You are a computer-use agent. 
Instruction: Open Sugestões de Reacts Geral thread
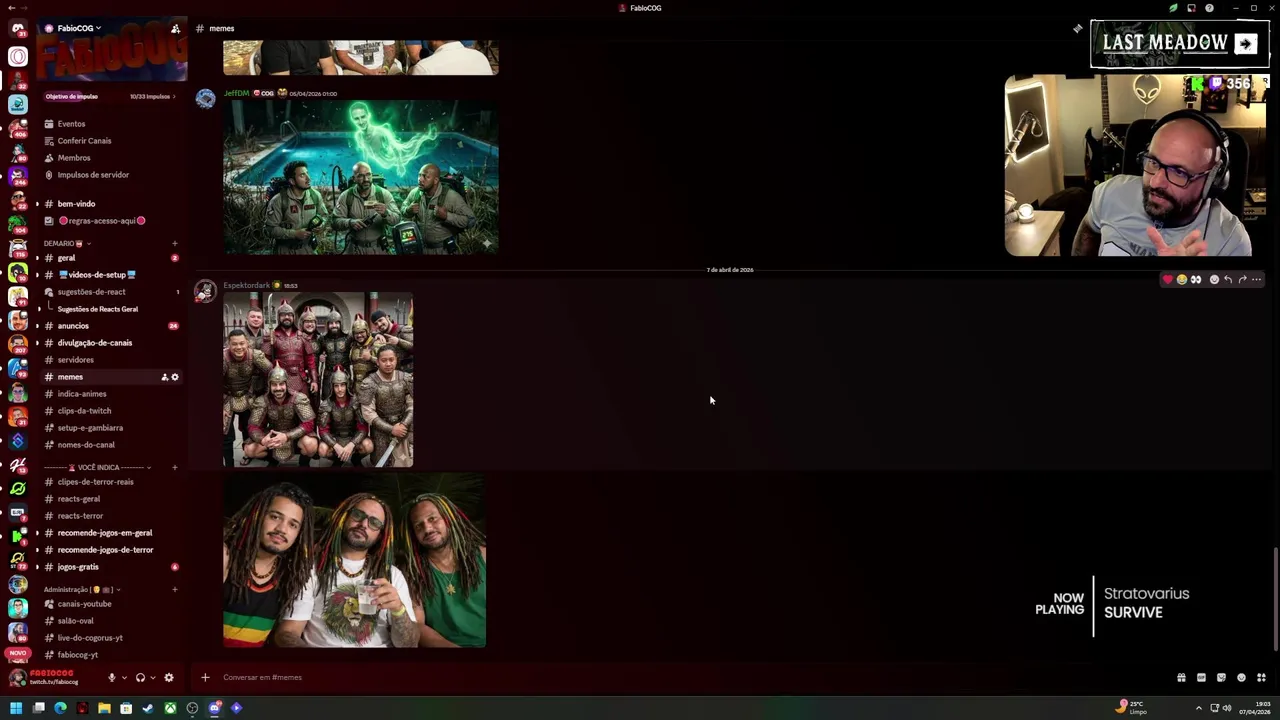pos(98,309)
